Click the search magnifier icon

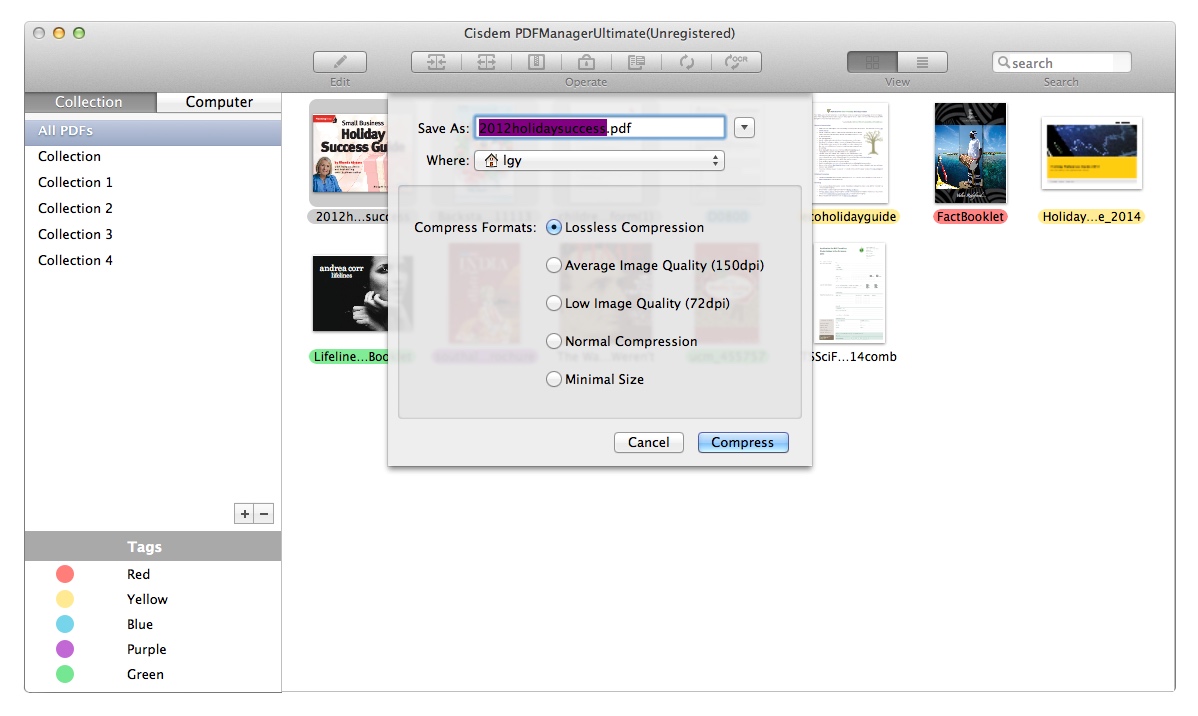click(x=1004, y=62)
